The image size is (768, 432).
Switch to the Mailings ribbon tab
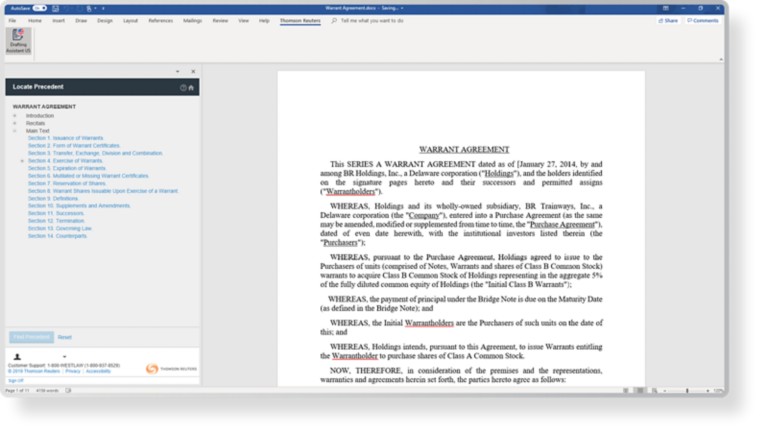(192, 21)
